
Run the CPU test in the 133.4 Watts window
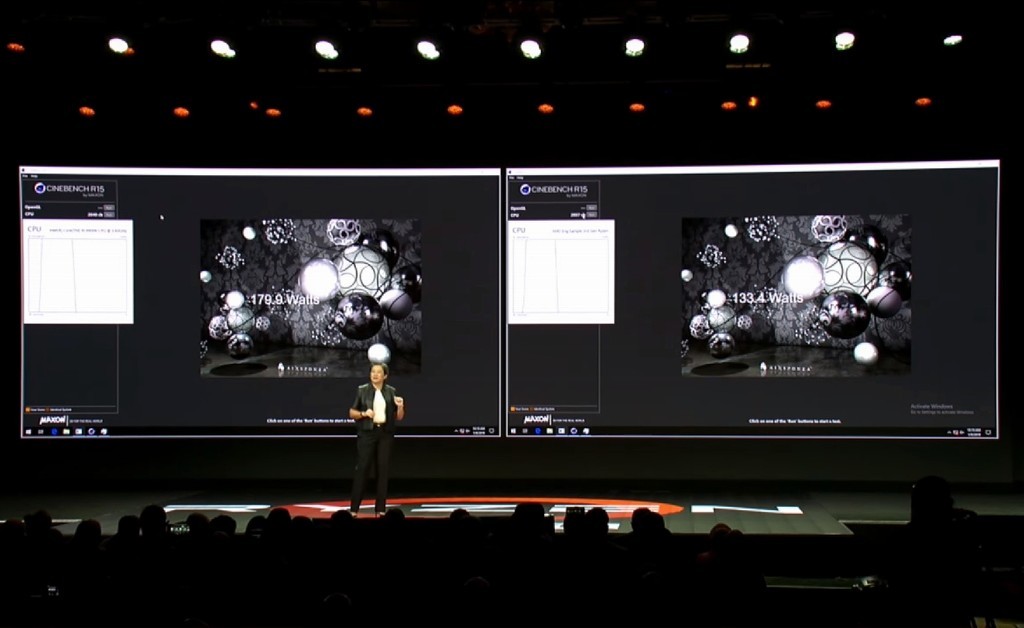coord(592,215)
